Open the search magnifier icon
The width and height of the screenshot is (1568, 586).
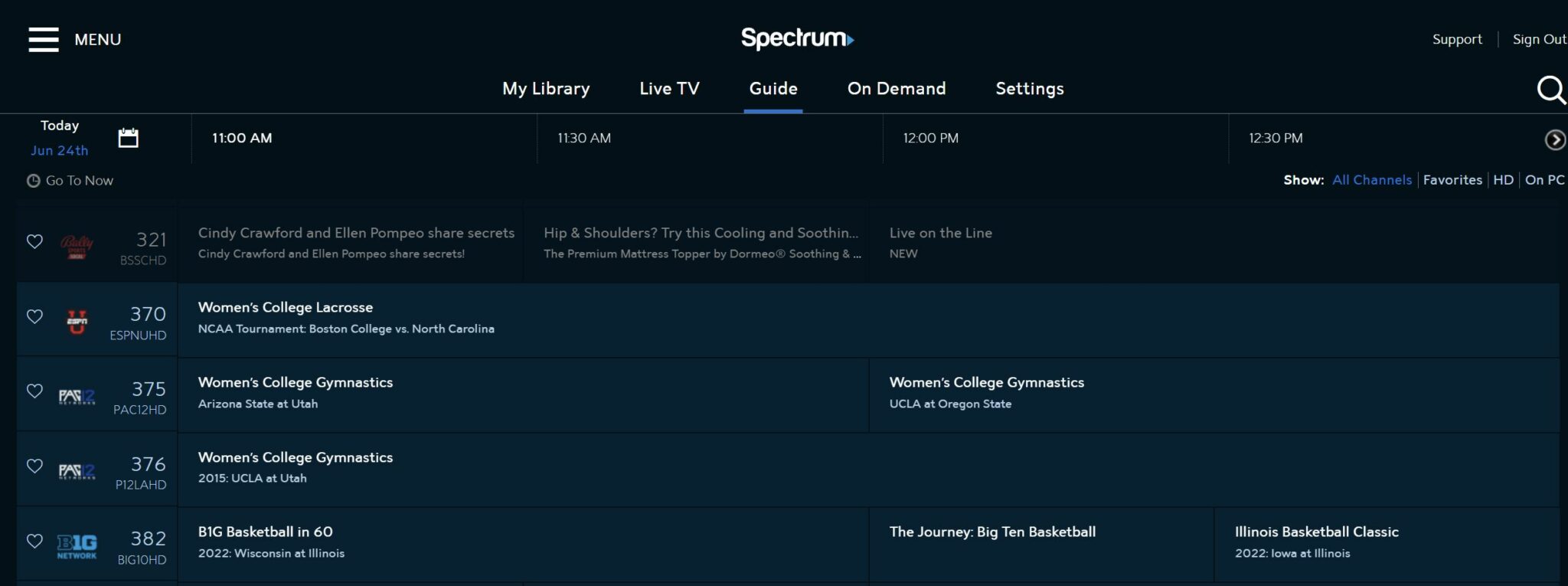[x=1551, y=90]
